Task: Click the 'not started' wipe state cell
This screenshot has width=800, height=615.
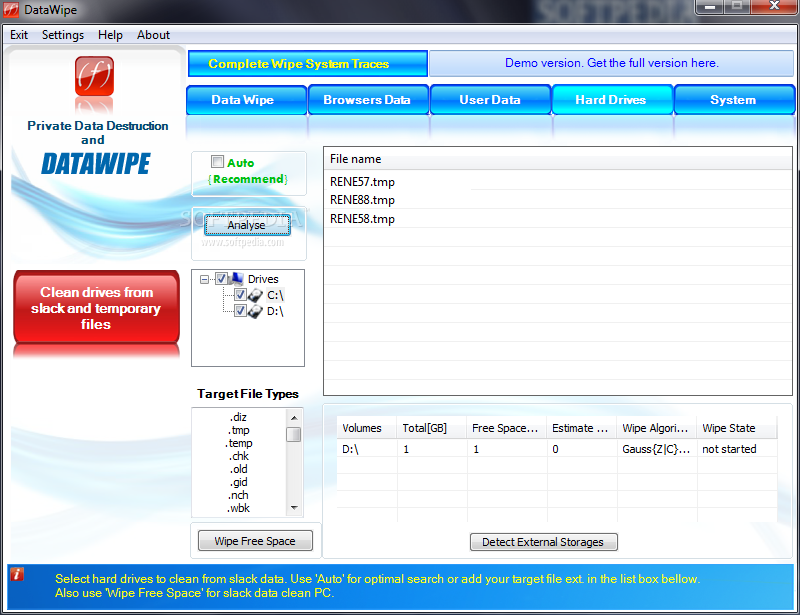Action: pyautogui.click(x=737, y=449)
